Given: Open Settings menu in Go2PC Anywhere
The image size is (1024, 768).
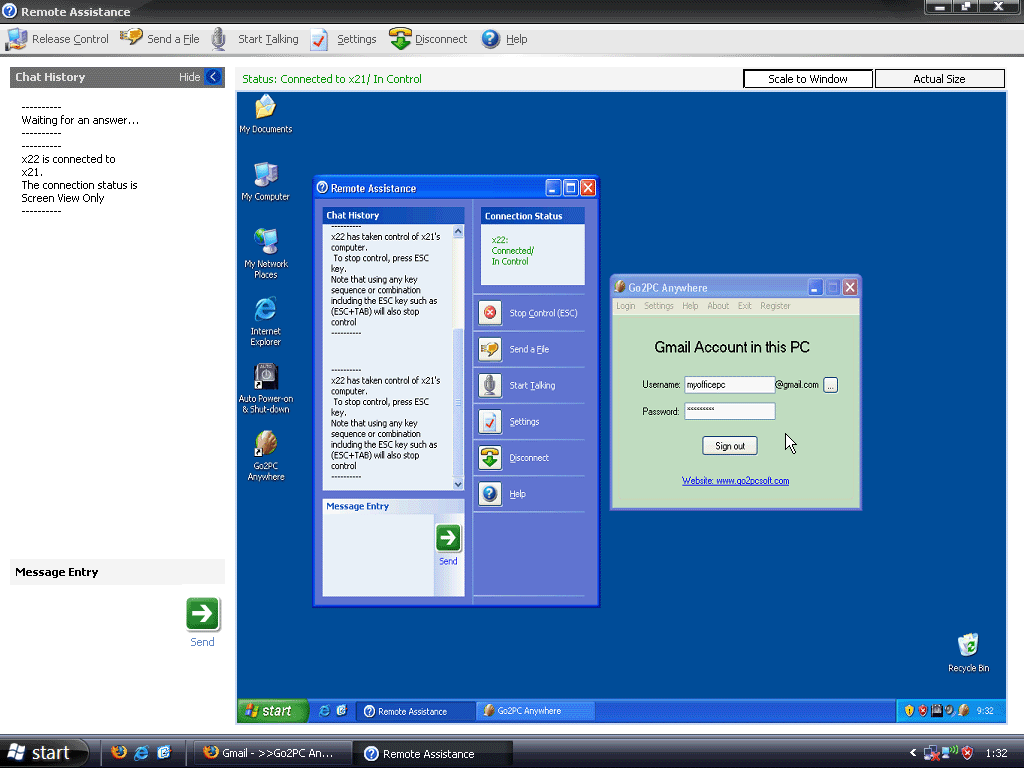Looking at the screenshot, I should pos(658,306).
